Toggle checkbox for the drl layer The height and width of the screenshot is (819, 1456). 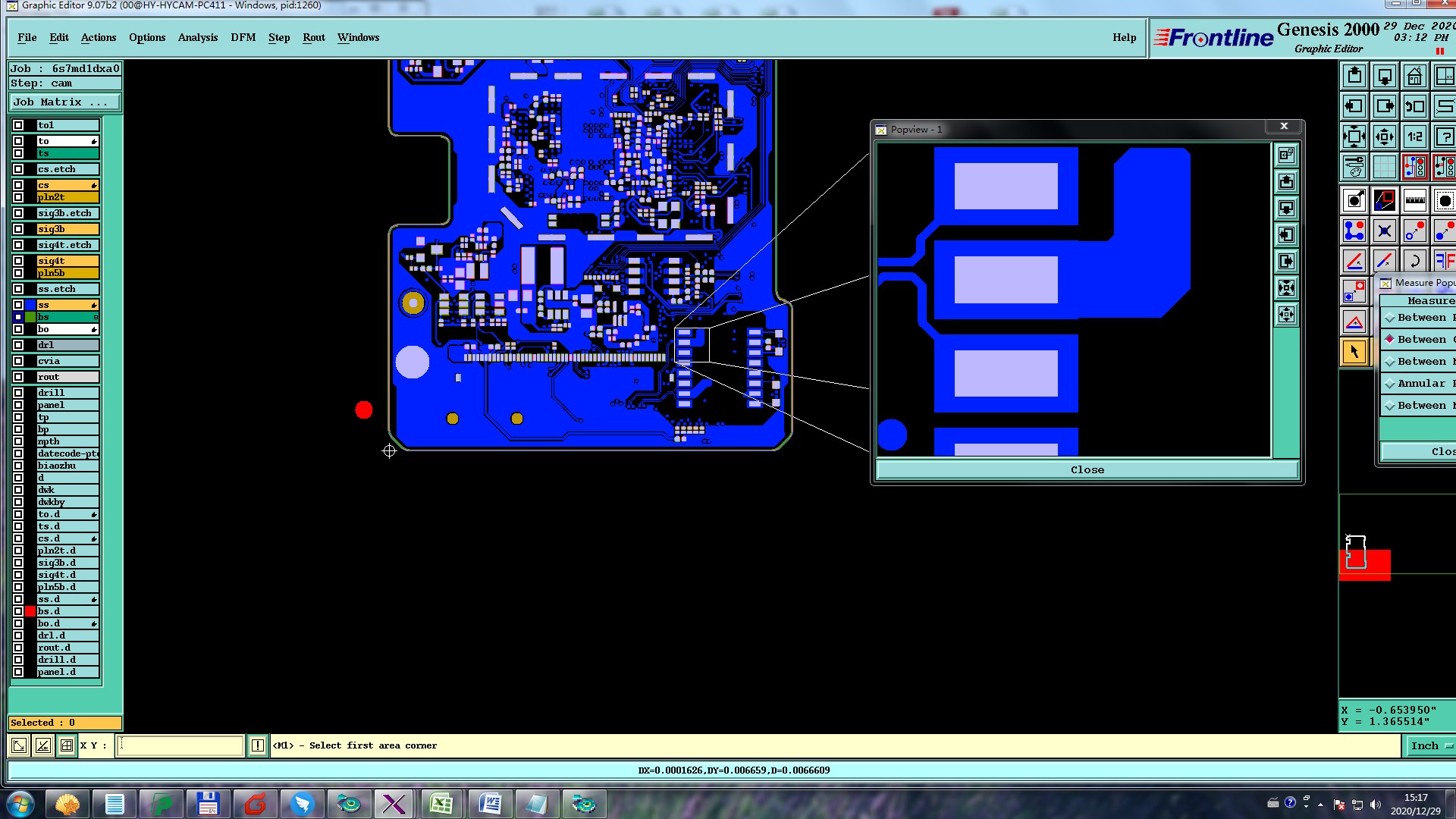coord(18,345)
